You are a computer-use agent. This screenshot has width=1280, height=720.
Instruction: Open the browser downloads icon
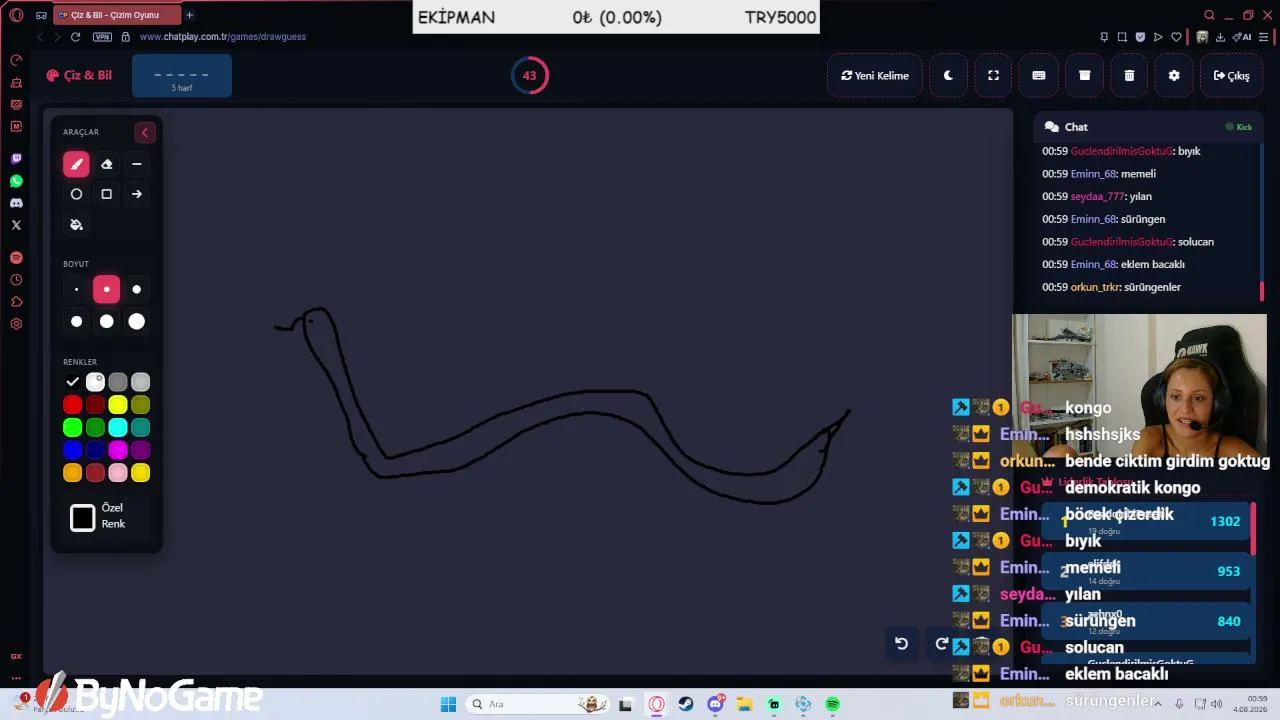[x=1220, y=37]
